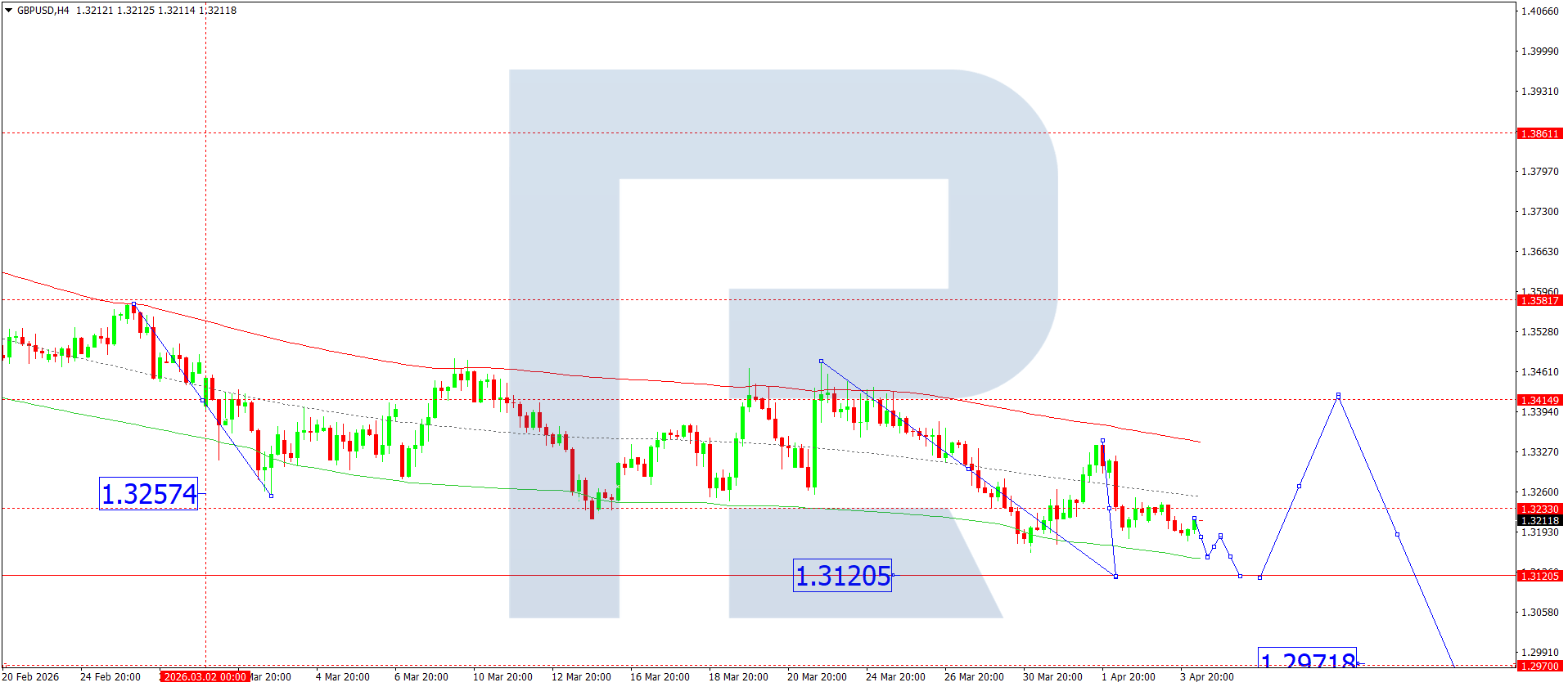The width and height of the screenshot is (1568, 687).
Task: Click the 1.38611 dashed horizontal line
Action: point(759,132)
